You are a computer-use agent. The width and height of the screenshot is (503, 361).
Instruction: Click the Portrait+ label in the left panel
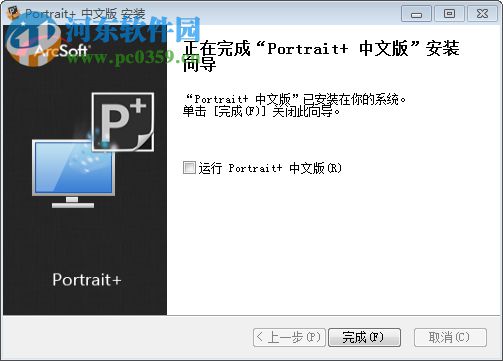click(86, 280)
